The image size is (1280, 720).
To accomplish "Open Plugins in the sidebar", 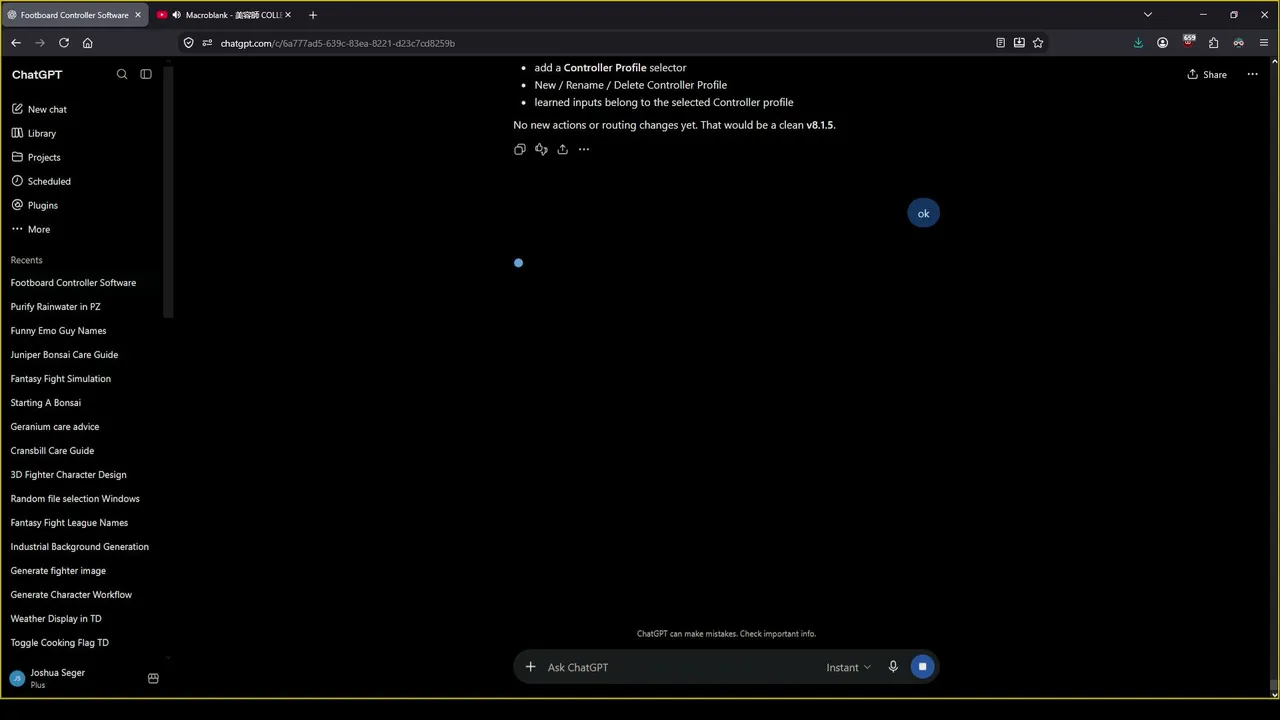I will (x=35, y=205).
